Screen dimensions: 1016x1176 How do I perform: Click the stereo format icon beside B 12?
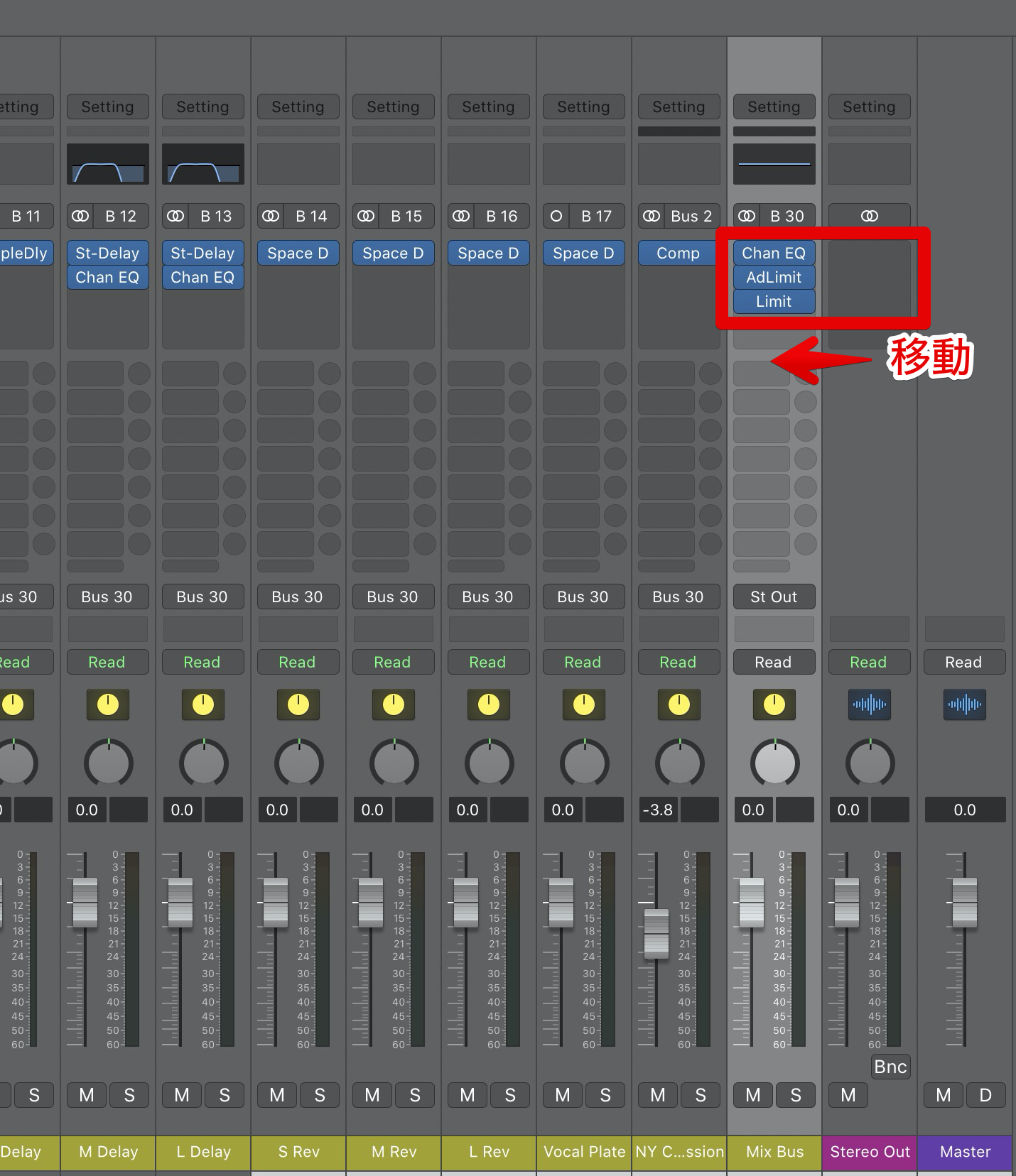81,216
